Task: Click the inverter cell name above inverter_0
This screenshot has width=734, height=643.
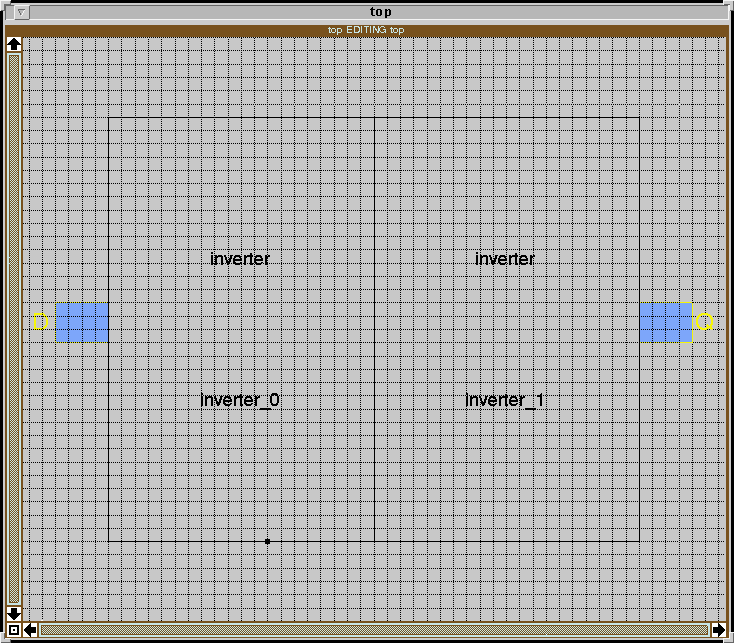Action: [x=240, y=259]
